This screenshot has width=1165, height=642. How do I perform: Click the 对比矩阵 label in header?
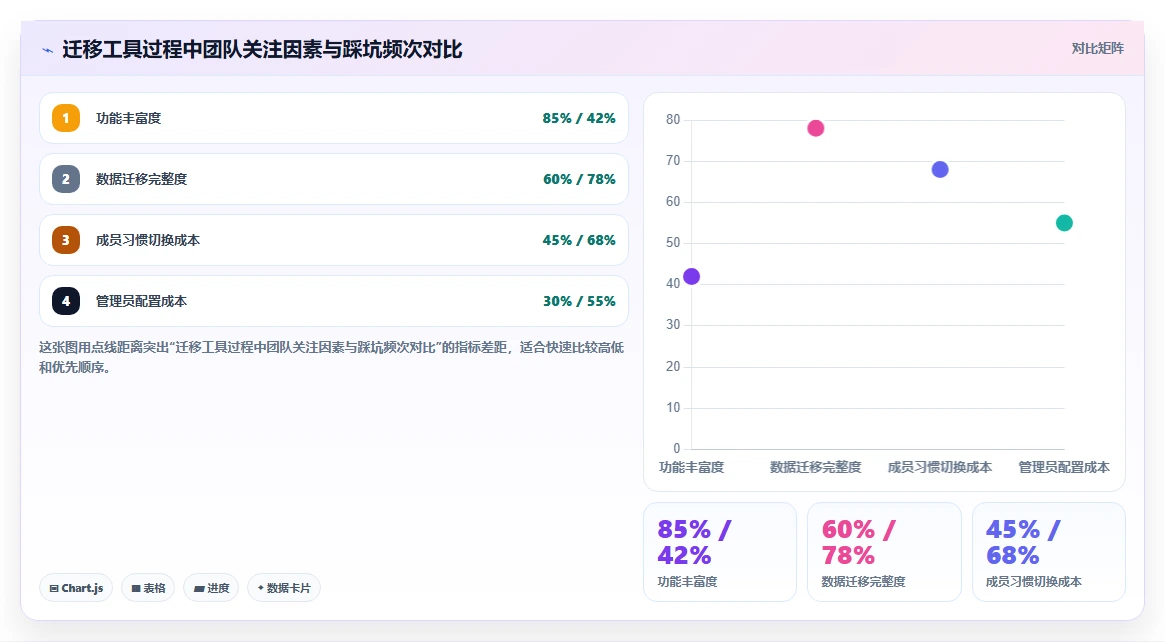pyautogui.click(x=1097, y=48)
